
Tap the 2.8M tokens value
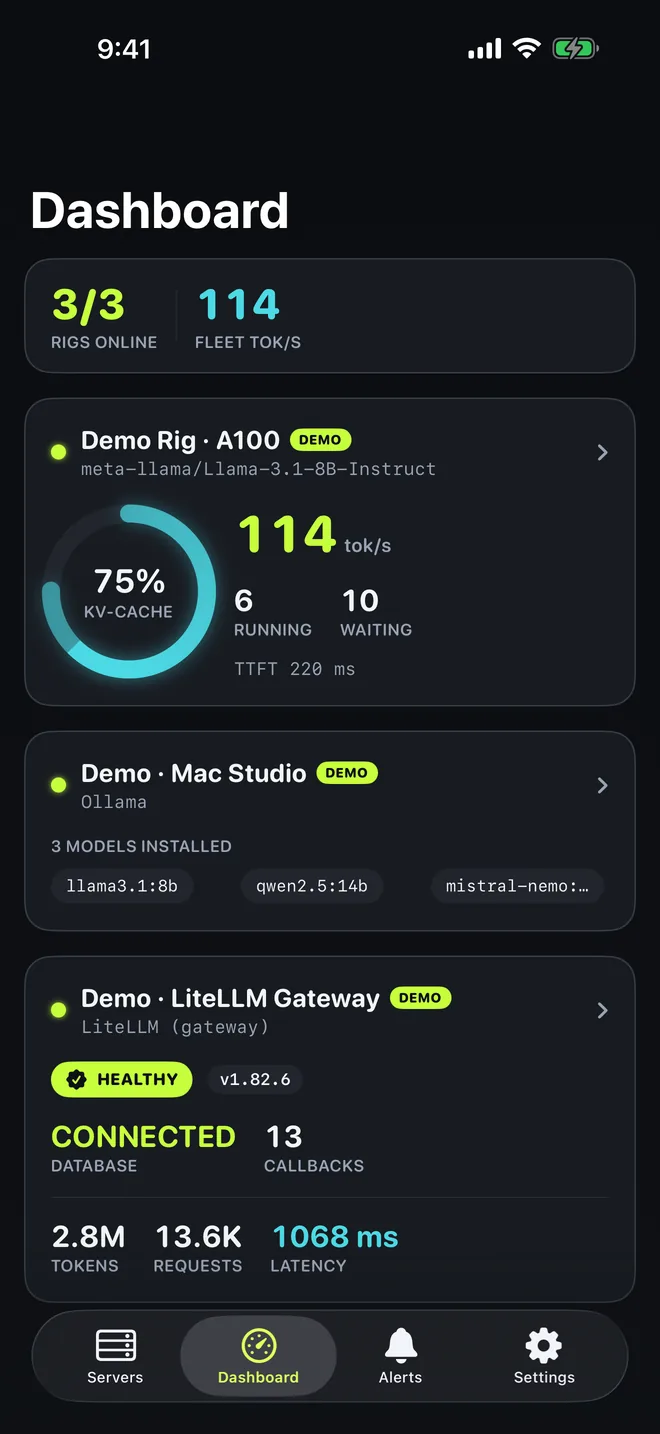pyautogui.click(x=88, y=1237)
